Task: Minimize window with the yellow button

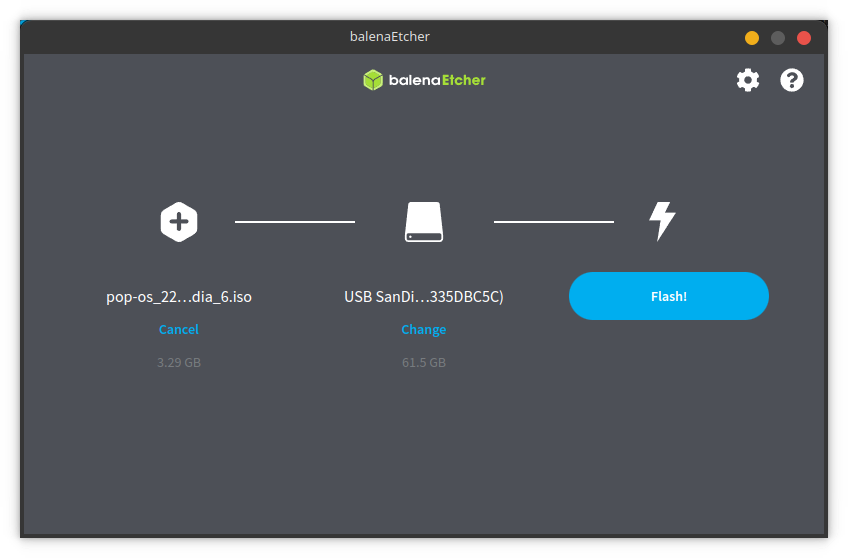Action: click(752, 38)
